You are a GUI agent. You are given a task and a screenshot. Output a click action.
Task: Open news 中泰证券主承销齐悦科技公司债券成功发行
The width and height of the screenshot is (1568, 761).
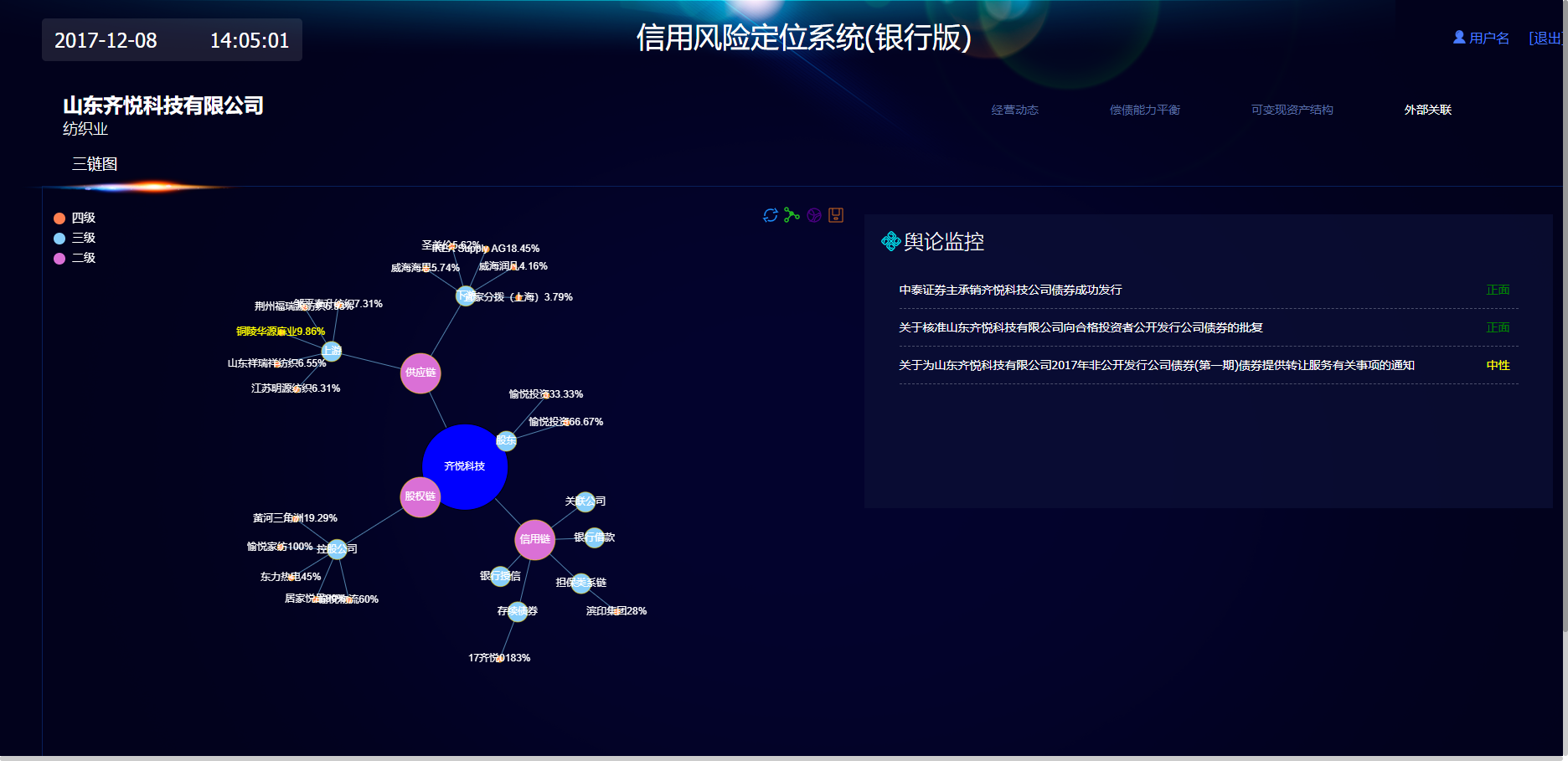point(1010,290)
